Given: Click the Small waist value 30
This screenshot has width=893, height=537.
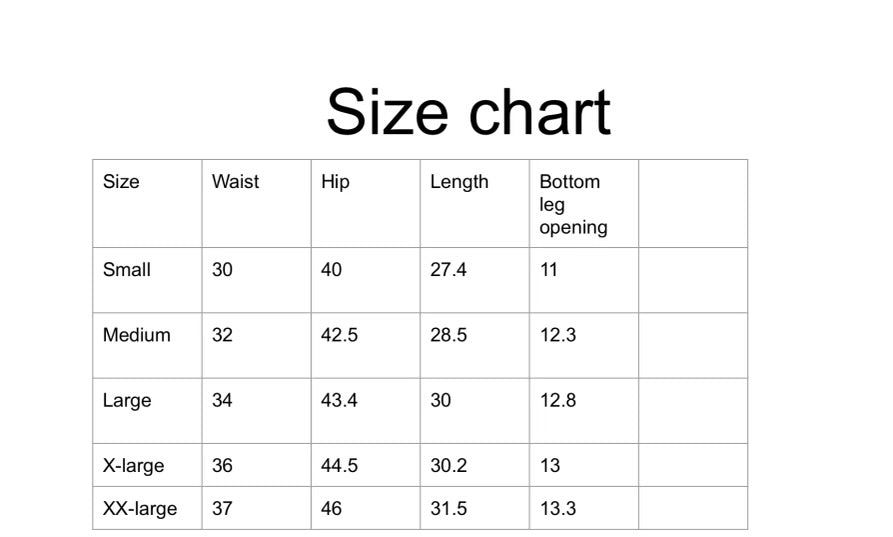Looking at the screenshot, I should [x=222, y=270].
